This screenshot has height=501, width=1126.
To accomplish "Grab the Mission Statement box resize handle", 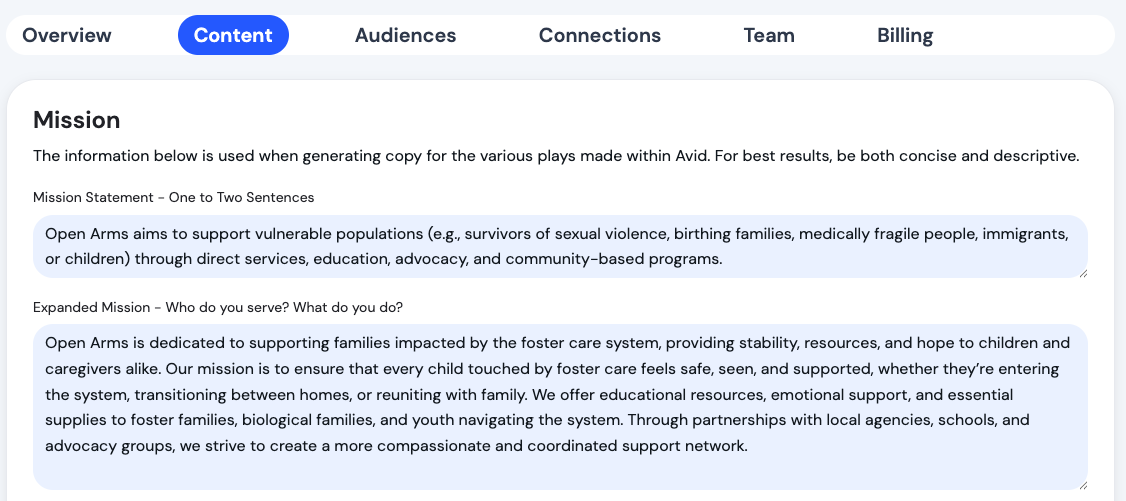I will coord(1083,273).
